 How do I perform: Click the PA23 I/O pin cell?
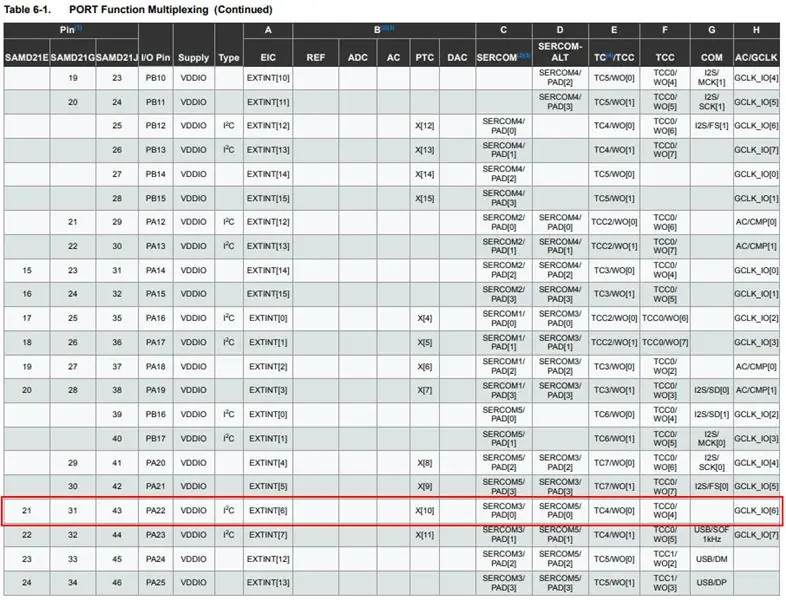[x=155, y=535]
